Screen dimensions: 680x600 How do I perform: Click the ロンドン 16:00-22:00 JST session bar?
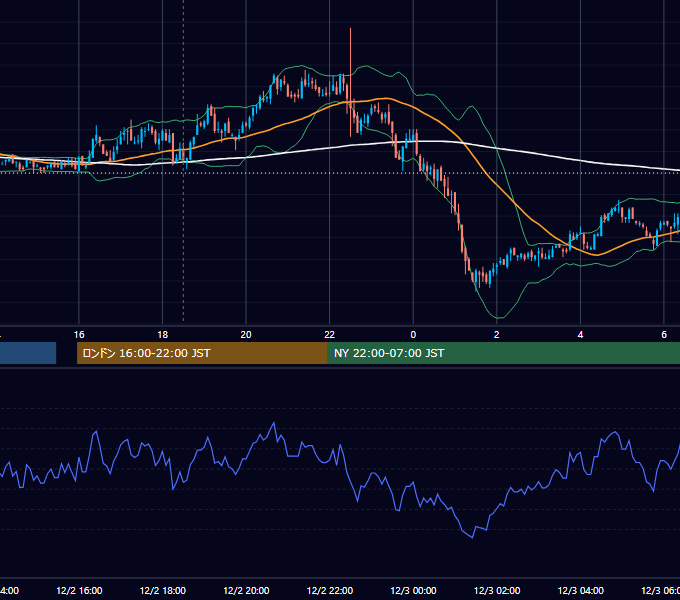tap(202, 353)
